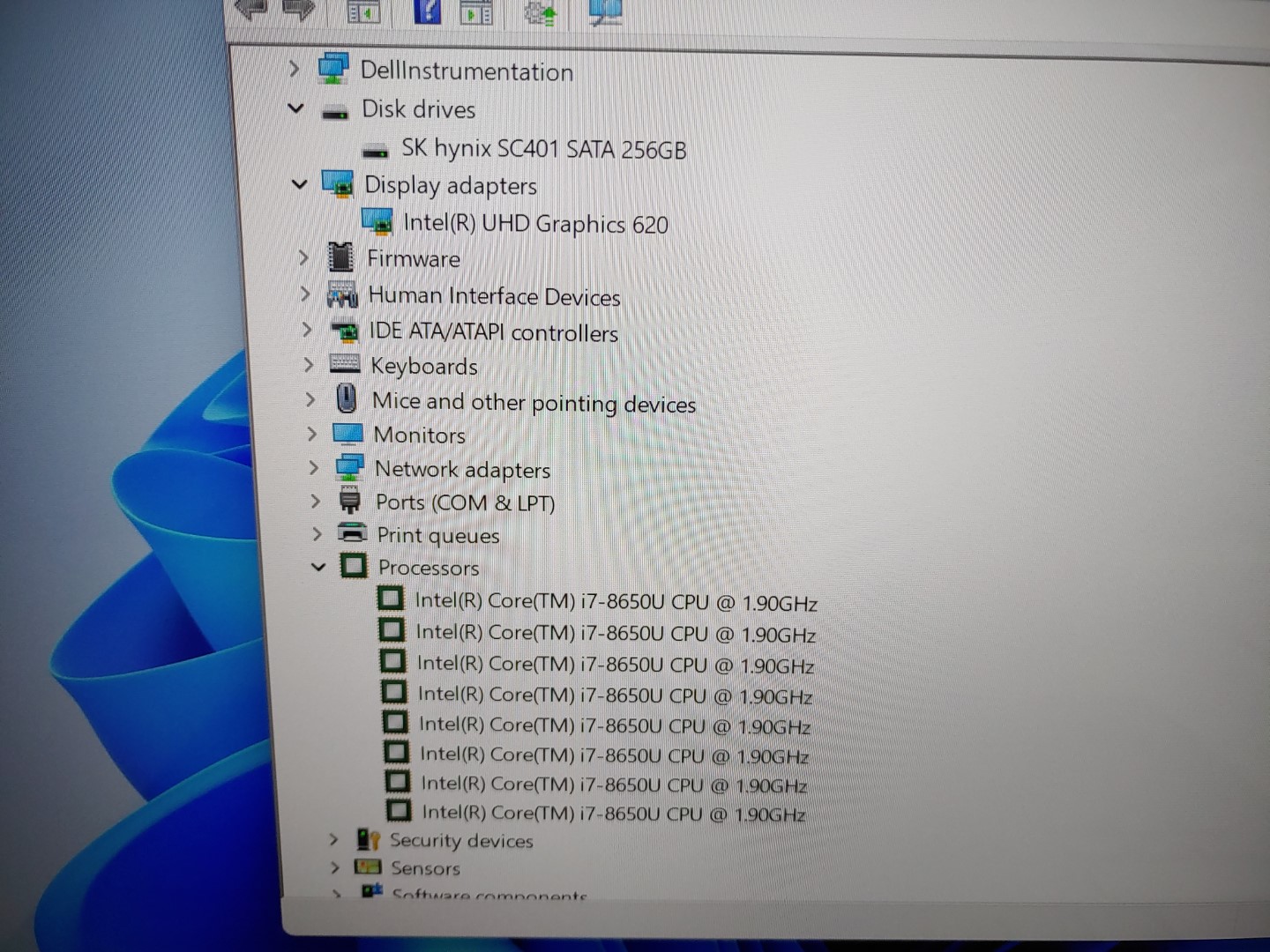Click the Forward arrow in the toolbar
The image size is (1270, 952).
click(299, 10)
